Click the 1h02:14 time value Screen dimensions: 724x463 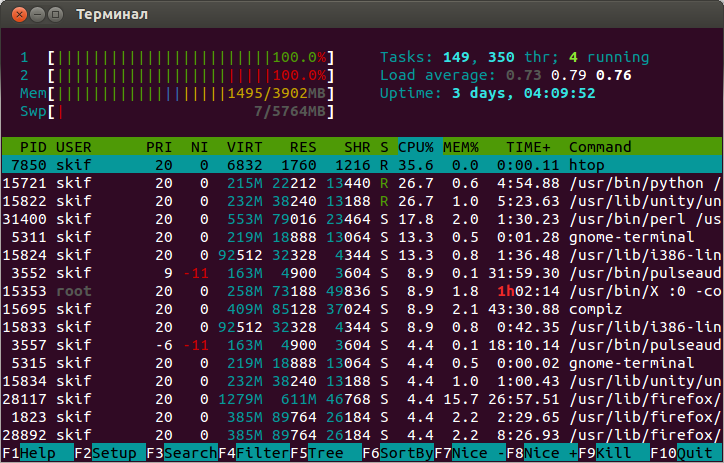point(528,291)
